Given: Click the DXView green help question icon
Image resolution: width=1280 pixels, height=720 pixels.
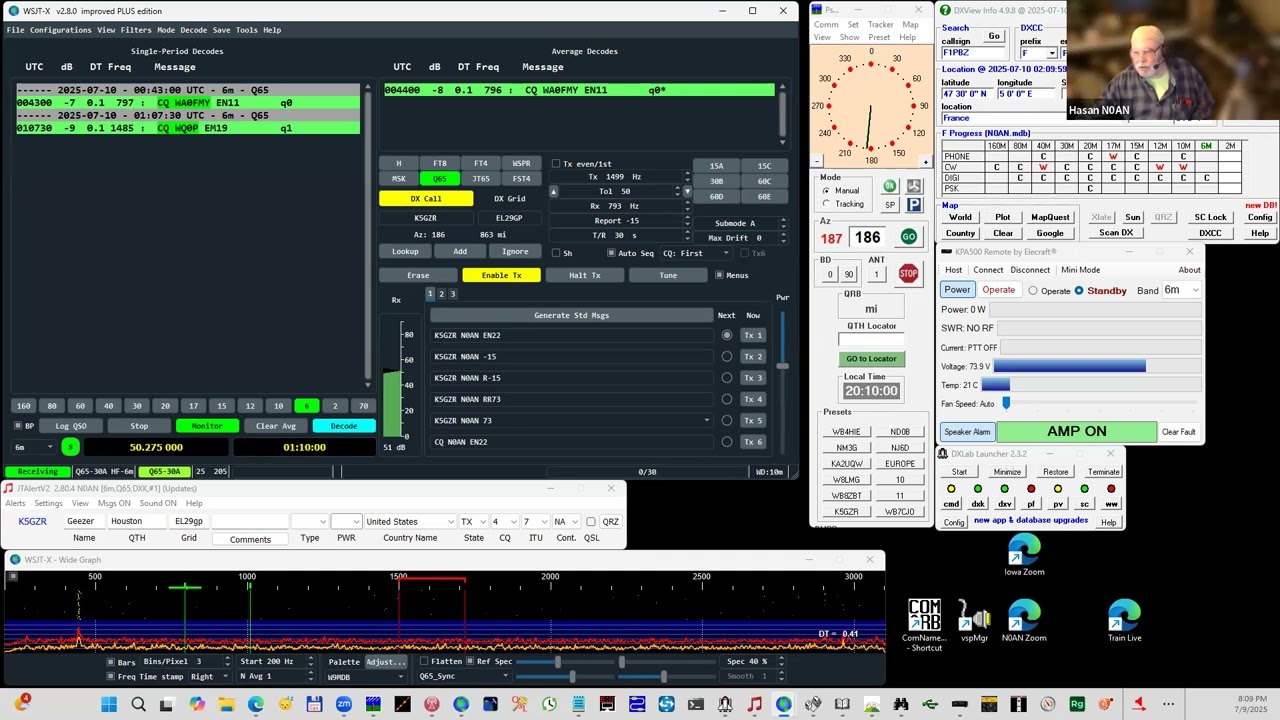Looking at the screenshot, I should 944,11.
